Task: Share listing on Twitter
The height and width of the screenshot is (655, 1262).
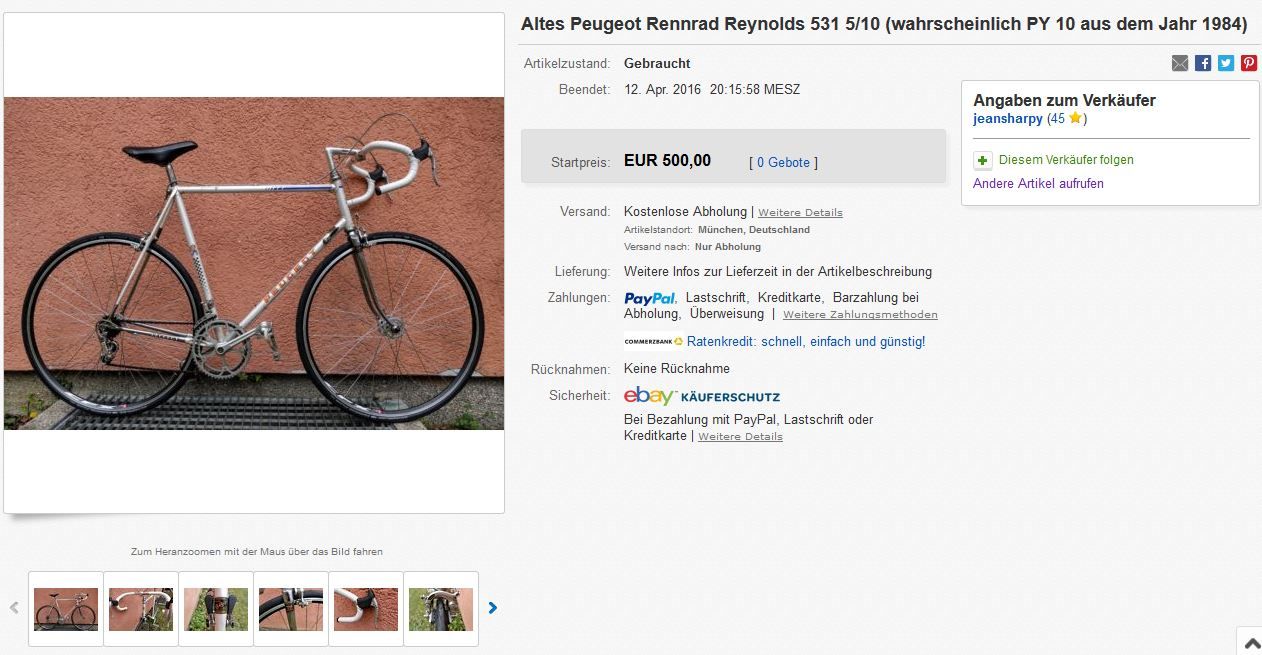Action: coord(1226,63)
